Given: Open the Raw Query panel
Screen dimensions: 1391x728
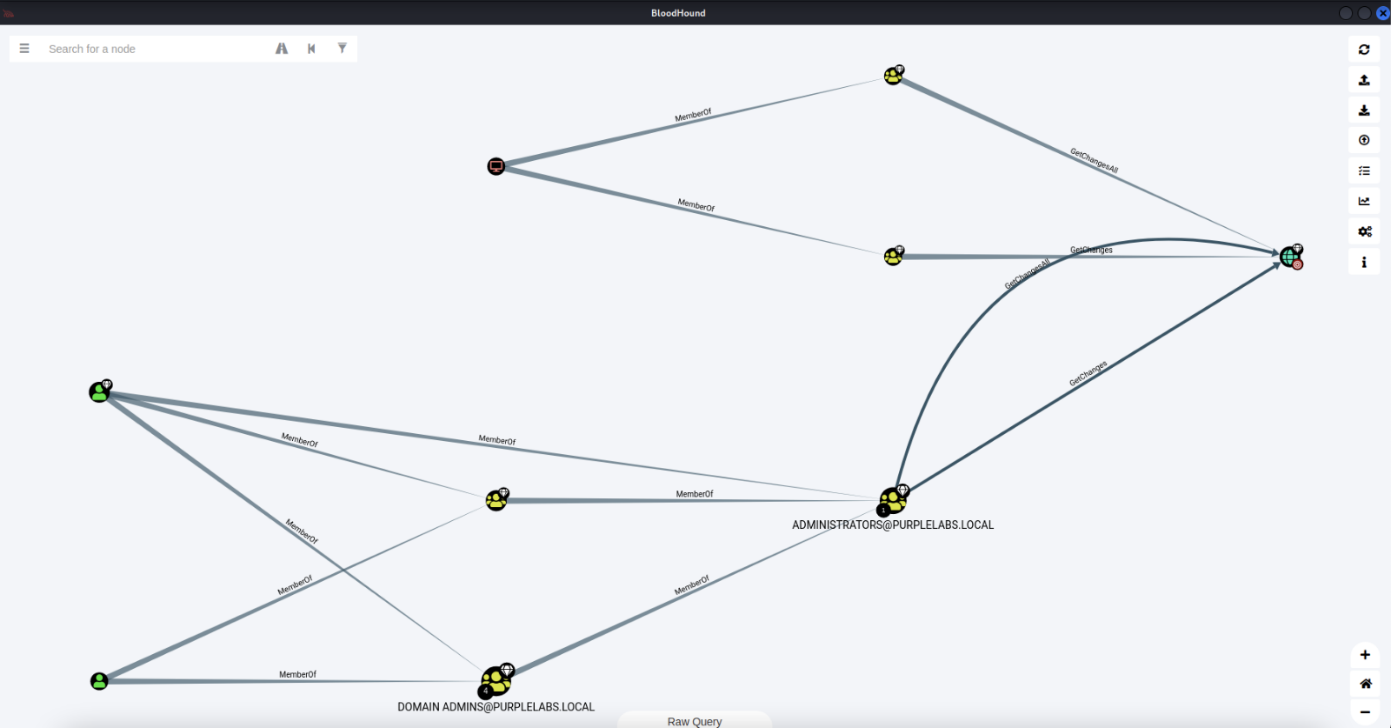Looking at the screenshot, I should click(694, 720).
